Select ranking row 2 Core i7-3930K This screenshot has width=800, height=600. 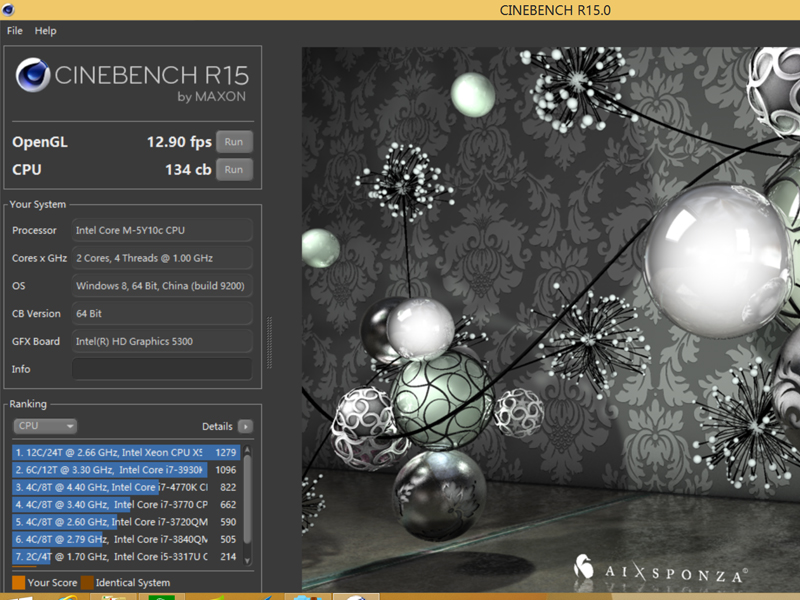coord(126,469)
